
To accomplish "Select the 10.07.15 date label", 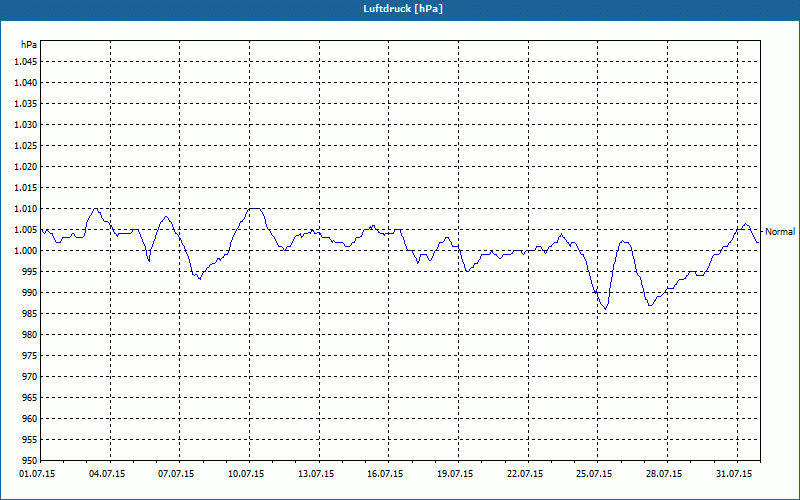I will [x=246, y=474].
